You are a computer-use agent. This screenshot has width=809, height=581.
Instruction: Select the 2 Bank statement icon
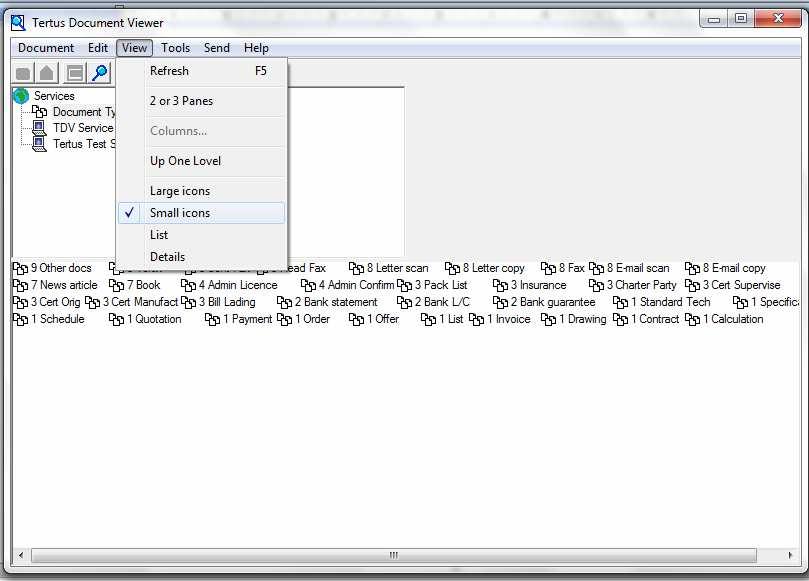pyautogui.click(x=284, y=302)
